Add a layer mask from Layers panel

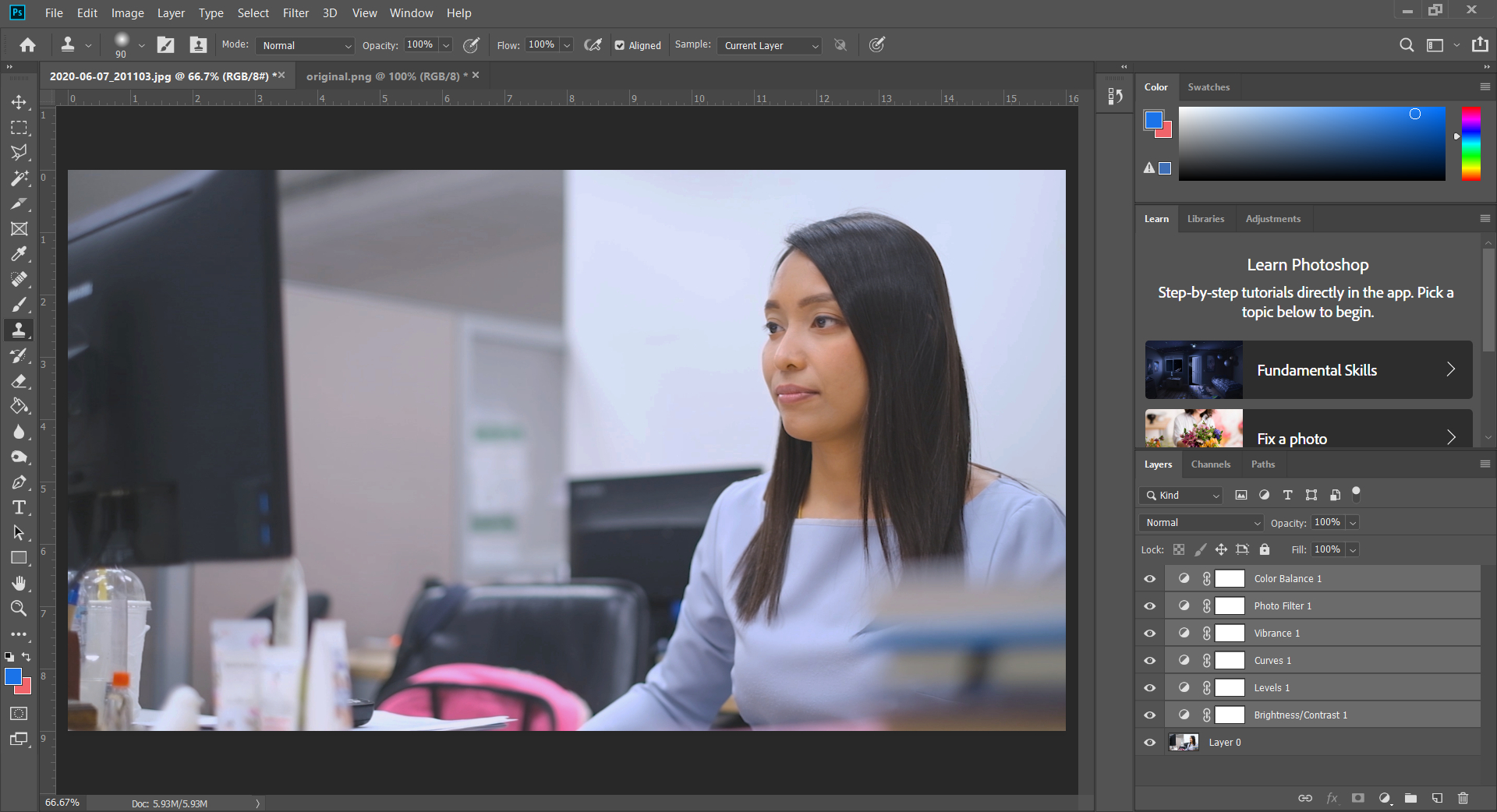click(x=1358, y=798)
